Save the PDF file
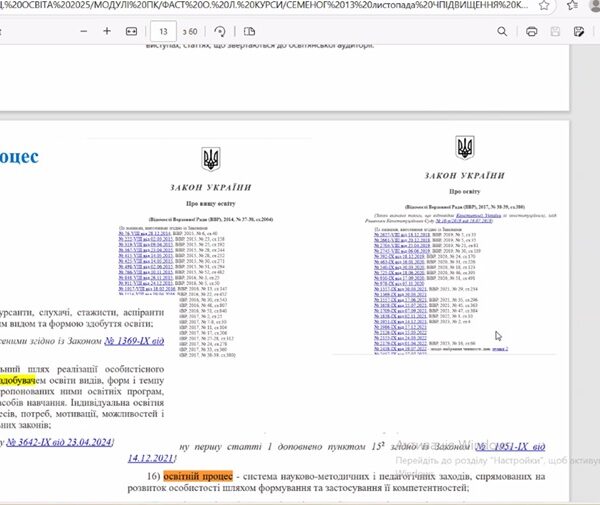The image size is (600, 505). [555, 31]
